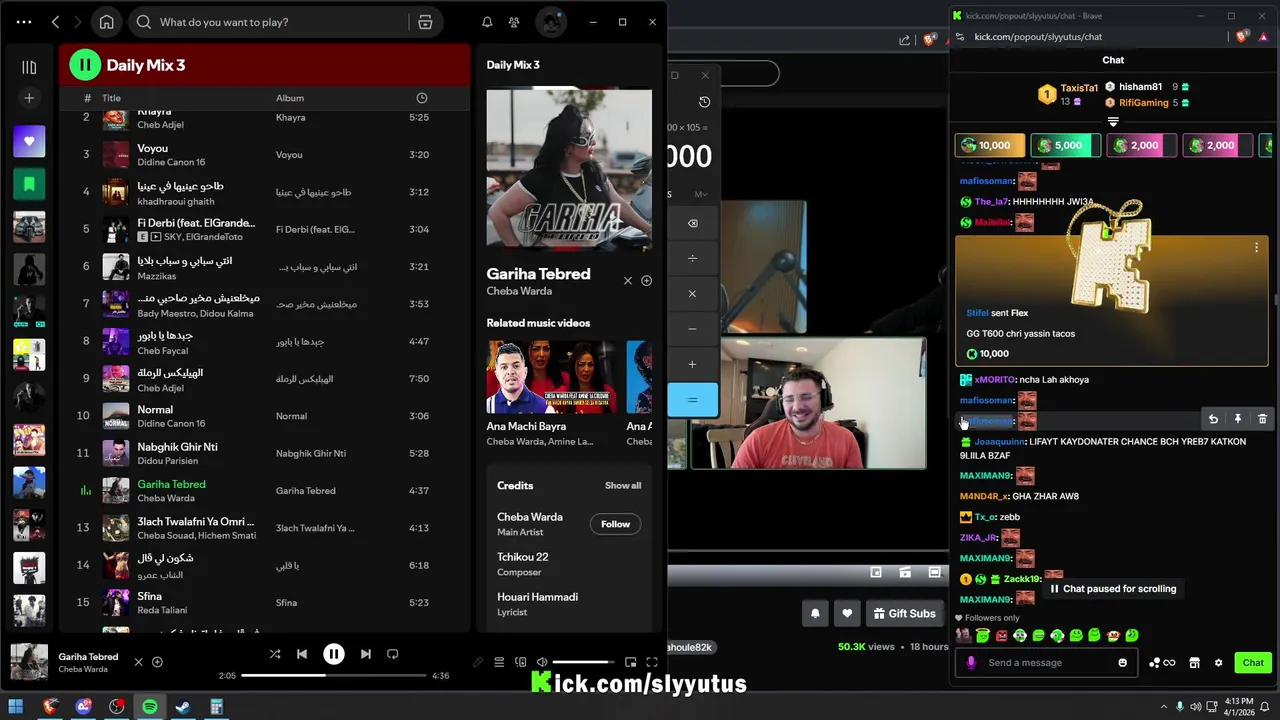The image size is (1280, 720).
Task: Add now-playing song to Liked Songs in player bar
Action: point(157,662)
